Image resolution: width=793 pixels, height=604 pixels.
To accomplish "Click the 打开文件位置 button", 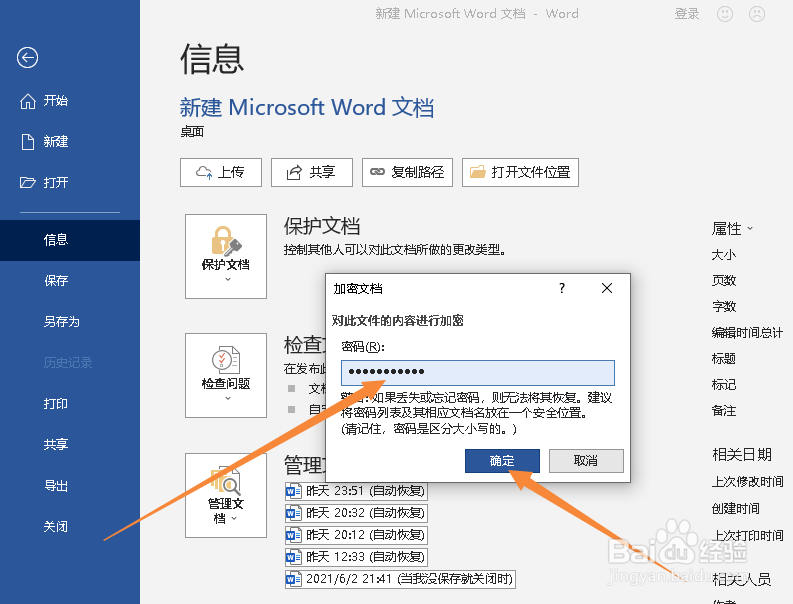I will 520,172.
